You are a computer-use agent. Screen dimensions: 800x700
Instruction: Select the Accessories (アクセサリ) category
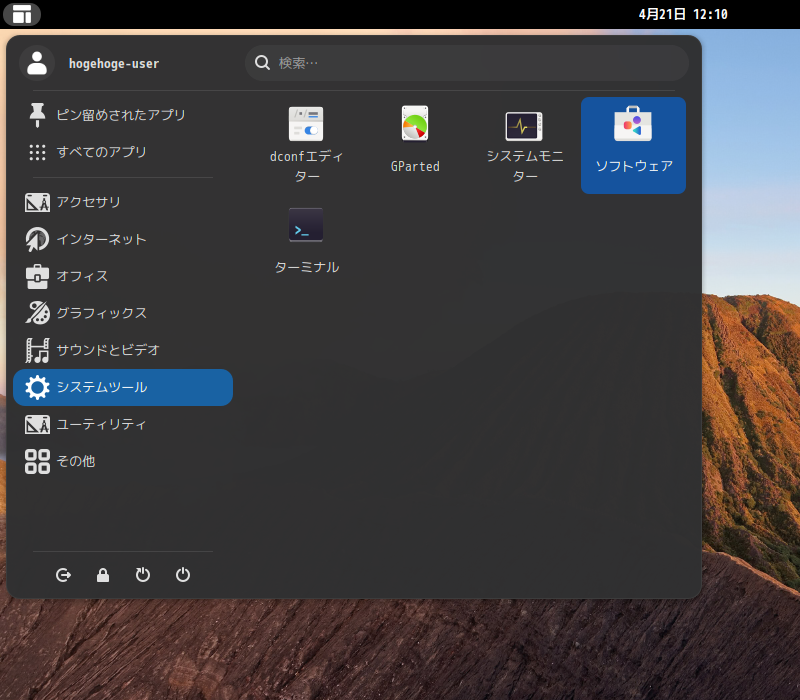pyautogui.click(x=88, y=202)
